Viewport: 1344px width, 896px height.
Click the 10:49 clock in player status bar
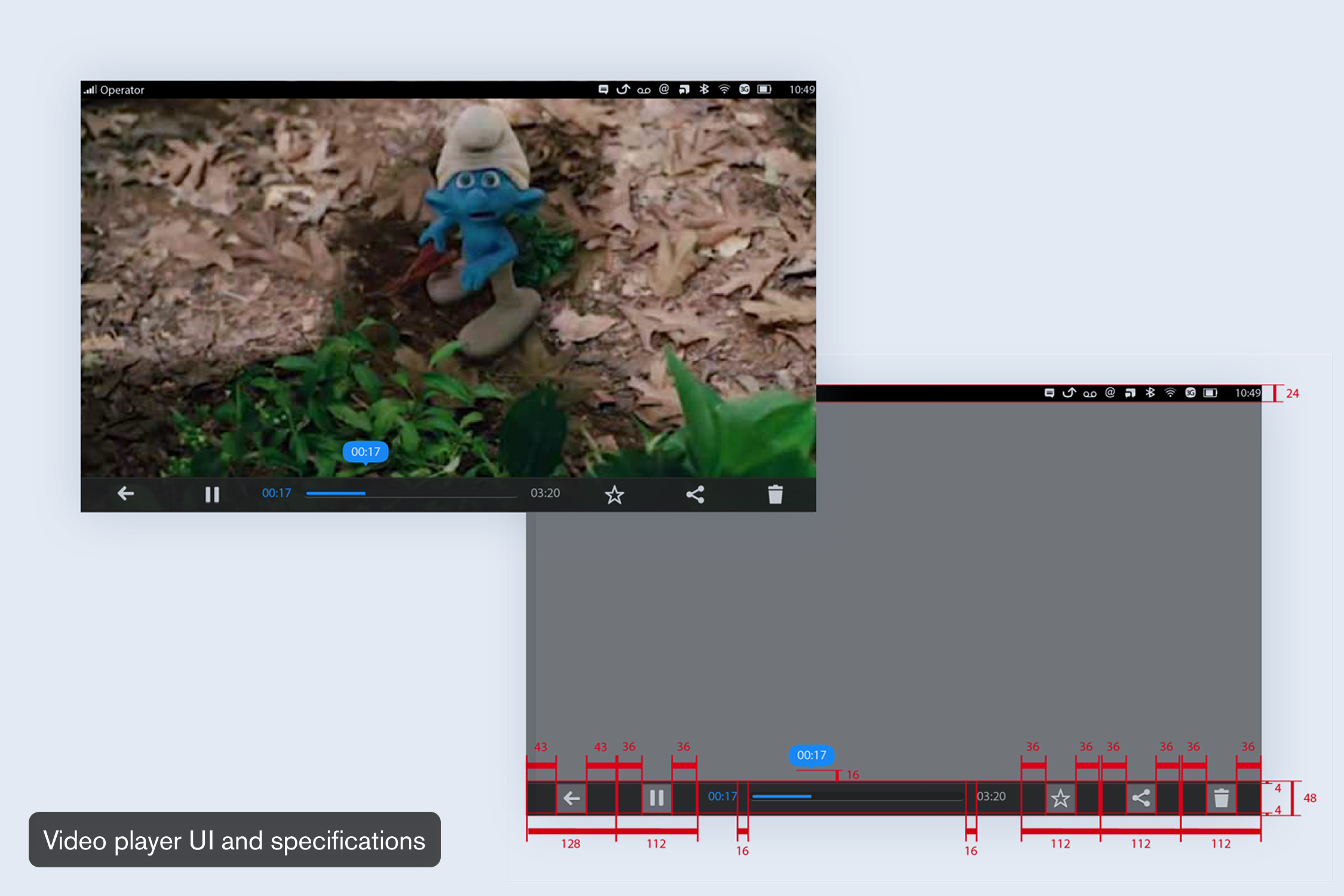pos(802,90)
